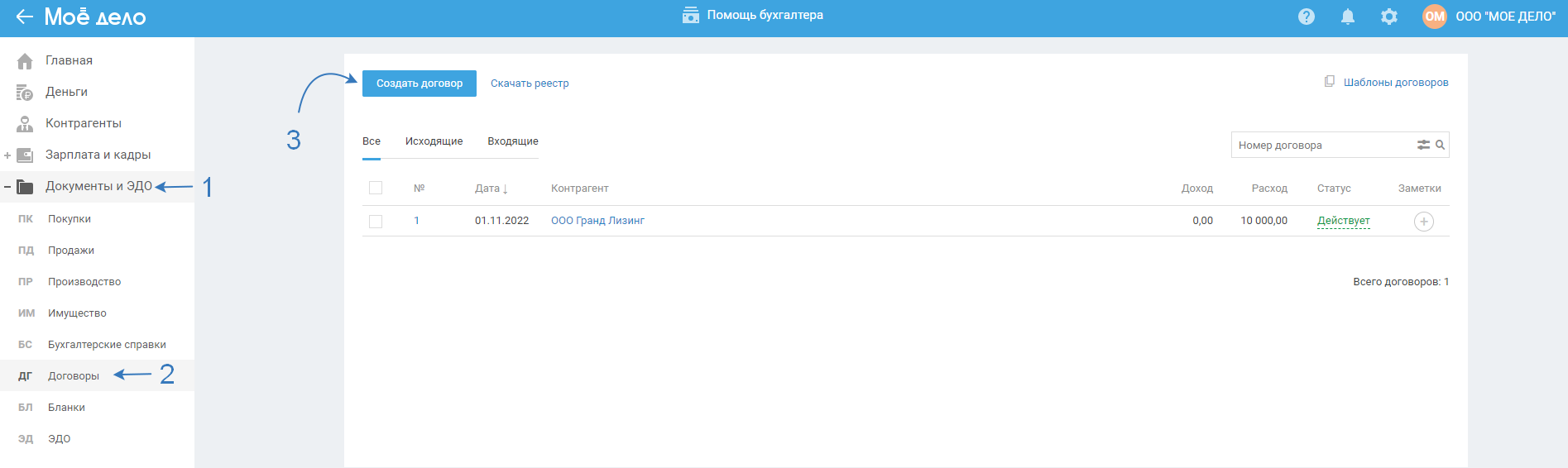Click the OM user avatar
The width and height of the screenshot is (1568, 468).
tap(1434, 17)
